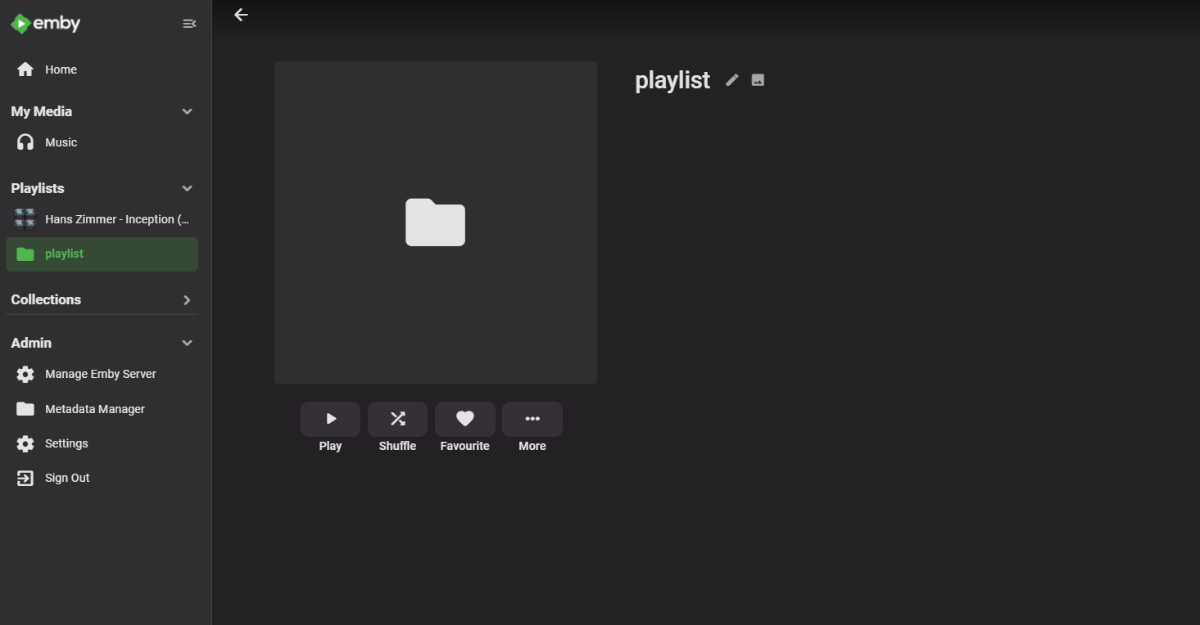Image resolution: width=1200 pixels, height=625 pixels.
Task: Collapse the Admin section
Action: (x=186, y=342)
